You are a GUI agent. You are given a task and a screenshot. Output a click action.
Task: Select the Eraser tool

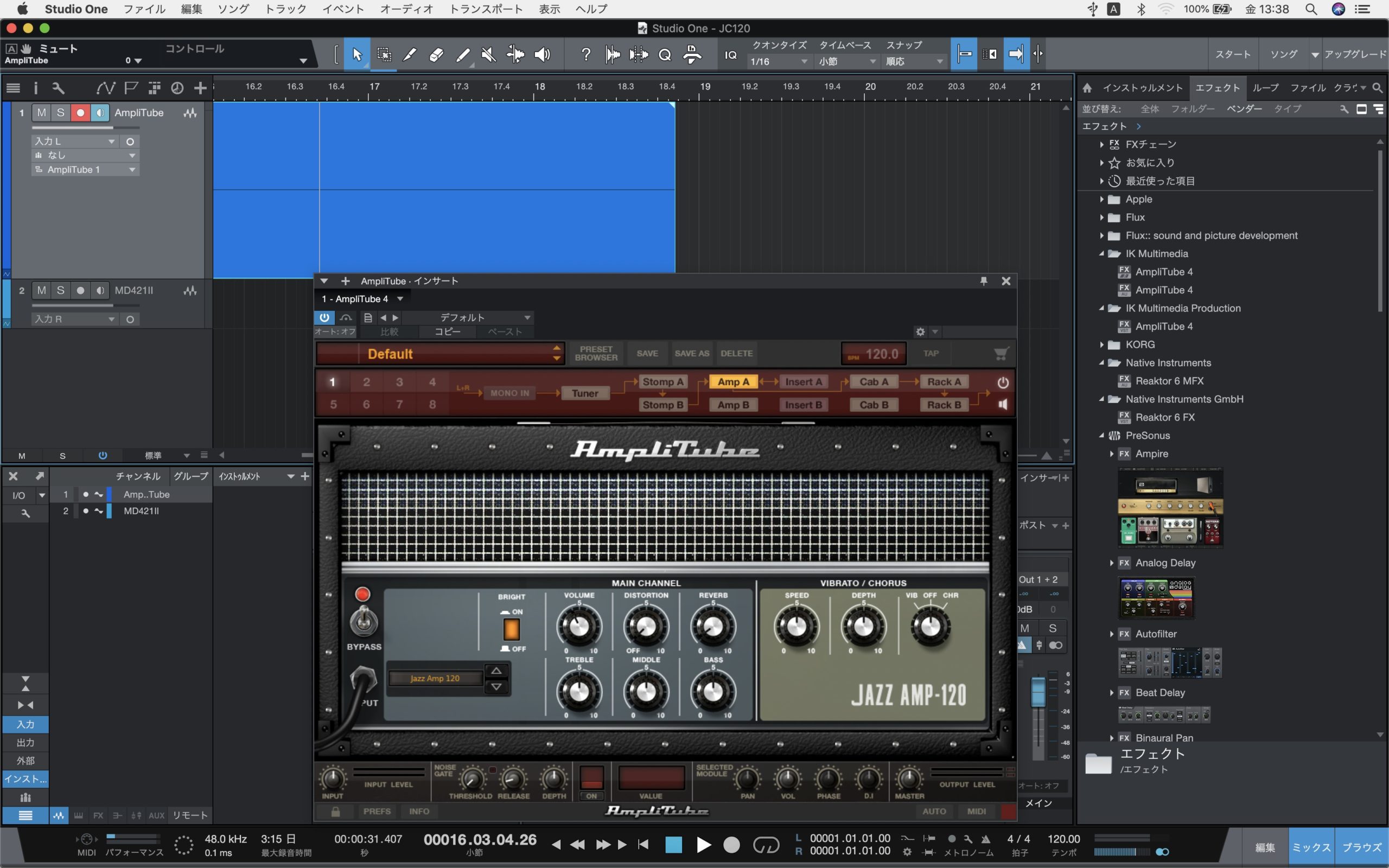tap(436, 55)
